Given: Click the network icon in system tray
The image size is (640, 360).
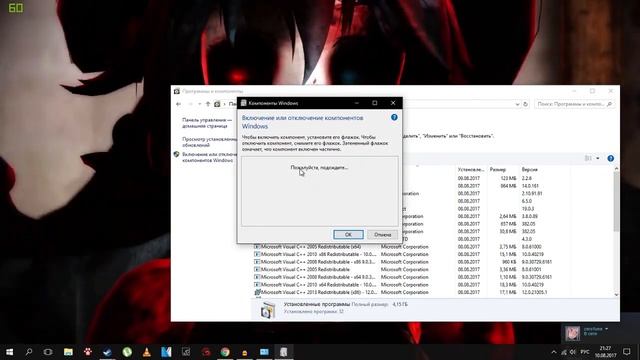Looking at the screenshot, I should pyautogui.click(x=564, y=352).
